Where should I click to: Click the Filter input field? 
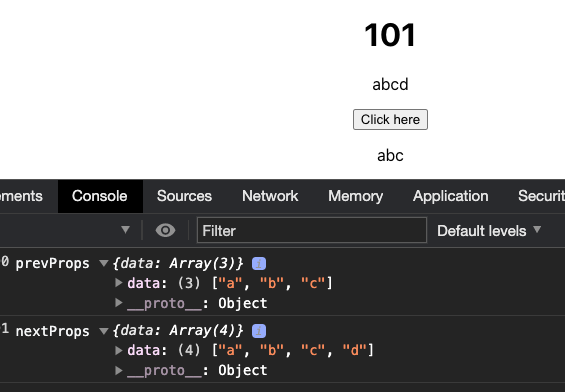coord(312,230)
